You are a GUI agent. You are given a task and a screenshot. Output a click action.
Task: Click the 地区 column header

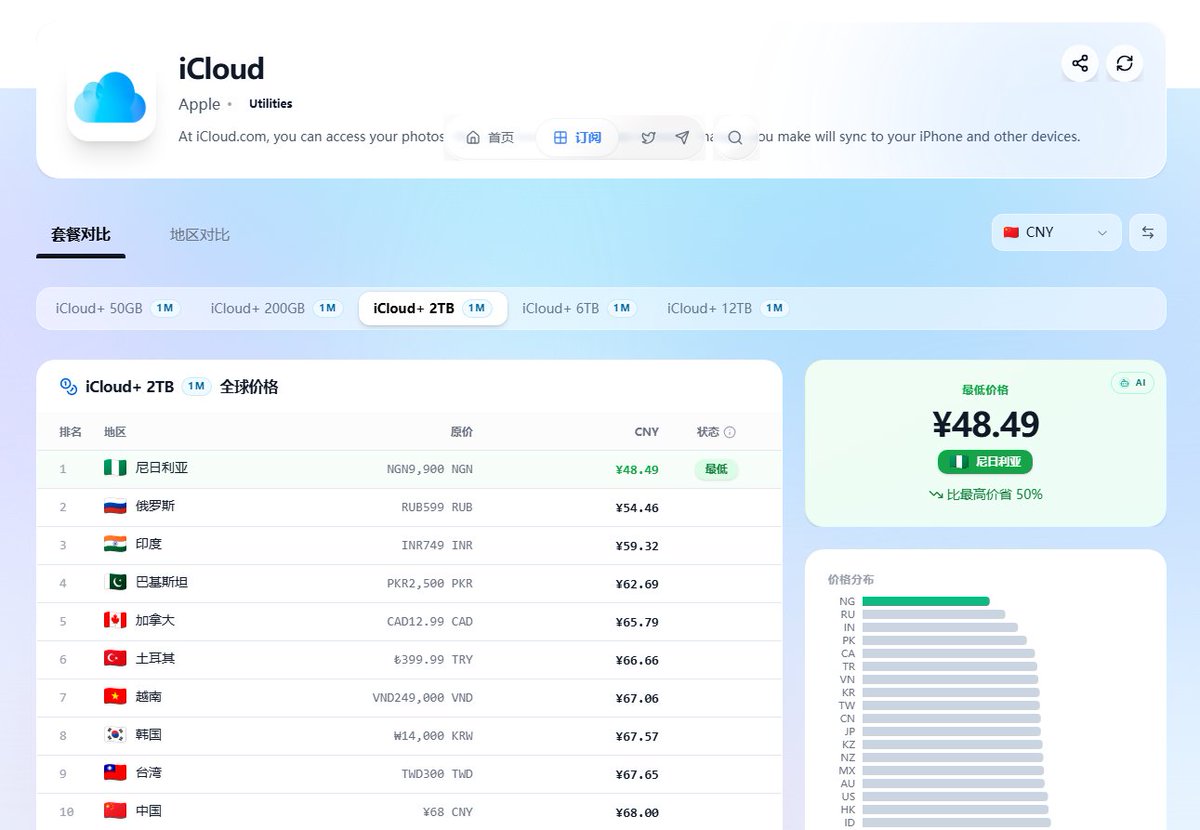pyautogui.click(x=115, y=432)
